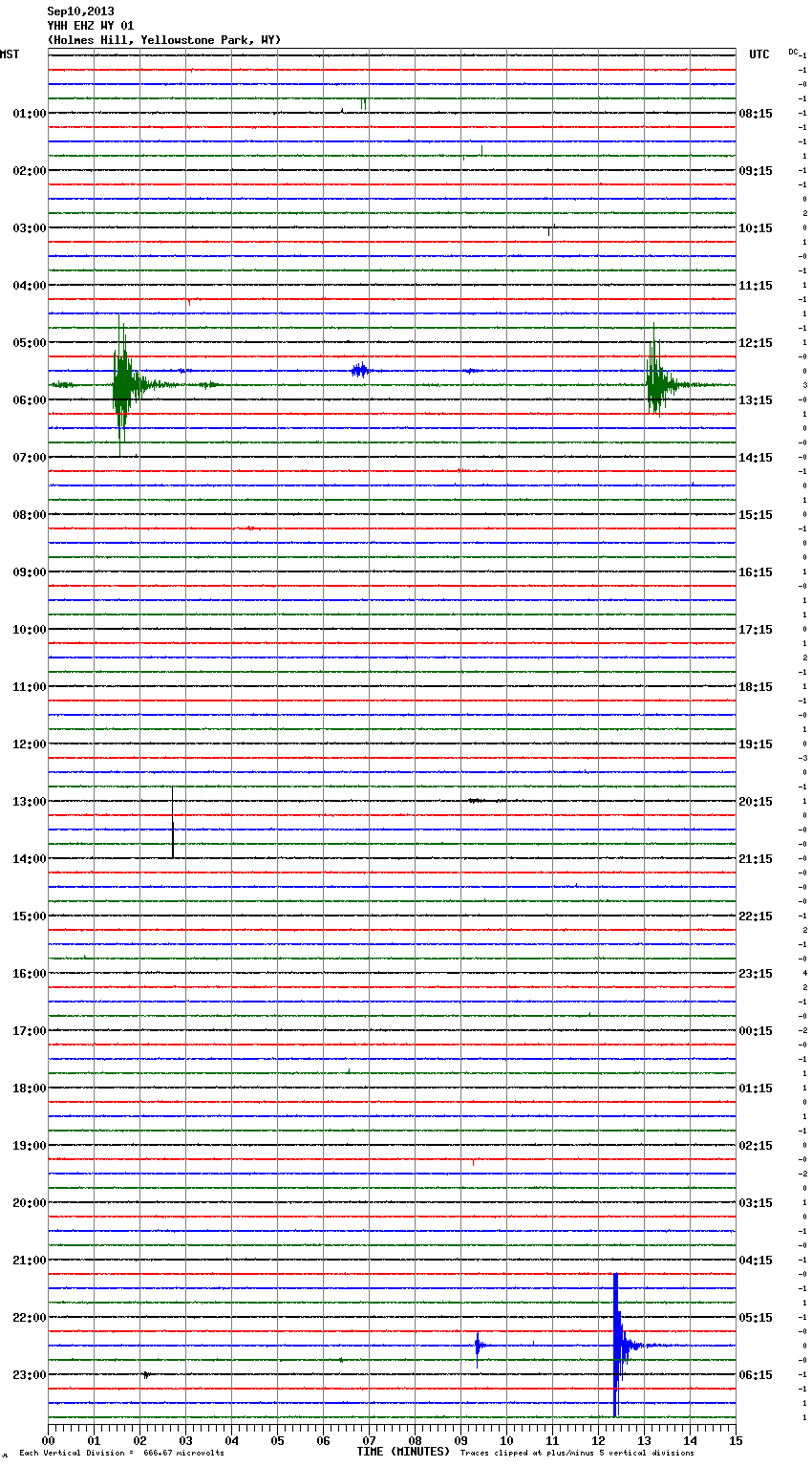Click the Traces clipped footnote text

point(577,1454)
